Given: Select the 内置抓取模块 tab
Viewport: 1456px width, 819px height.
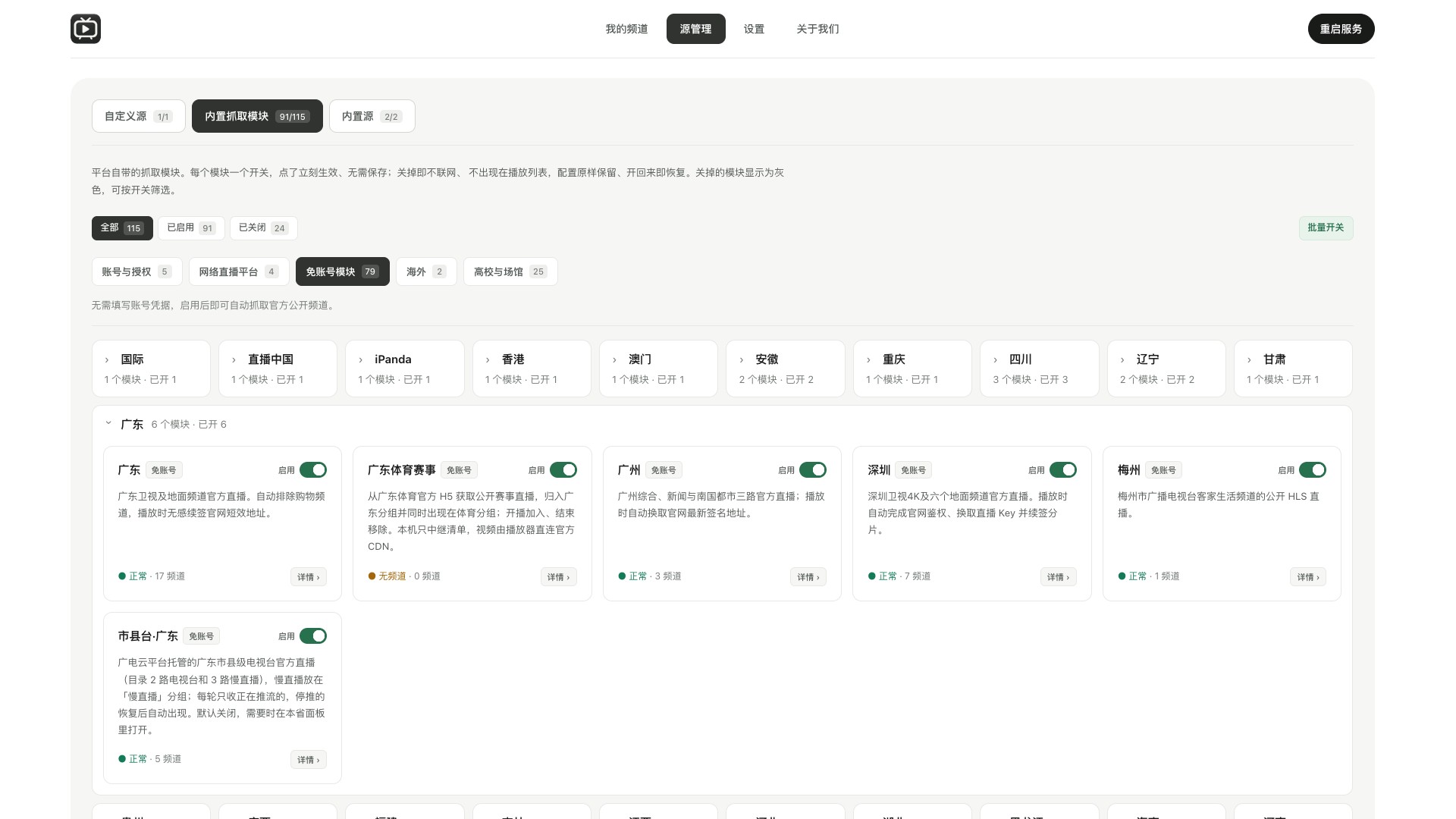Looking at the screenshot, I should [x=257, y=116].
